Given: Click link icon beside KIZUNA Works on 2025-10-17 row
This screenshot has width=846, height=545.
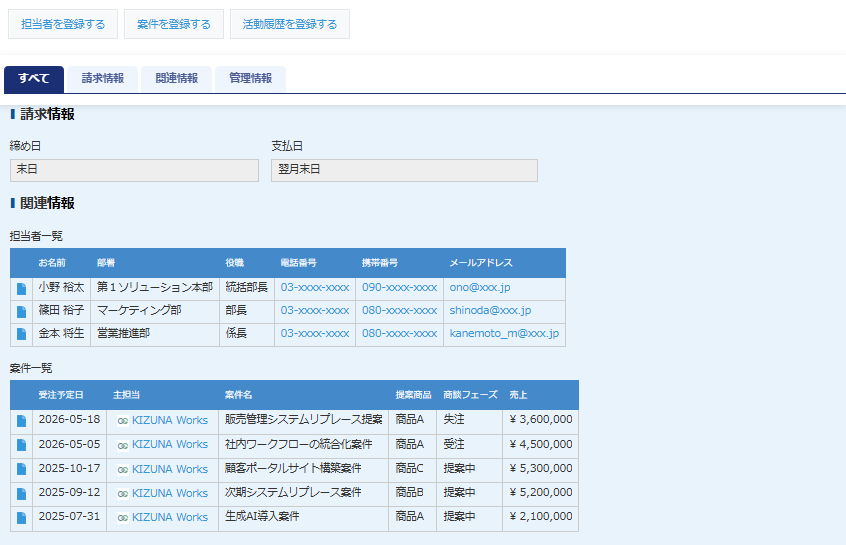Looking at the screenshot, I should (x=123, y=470).
